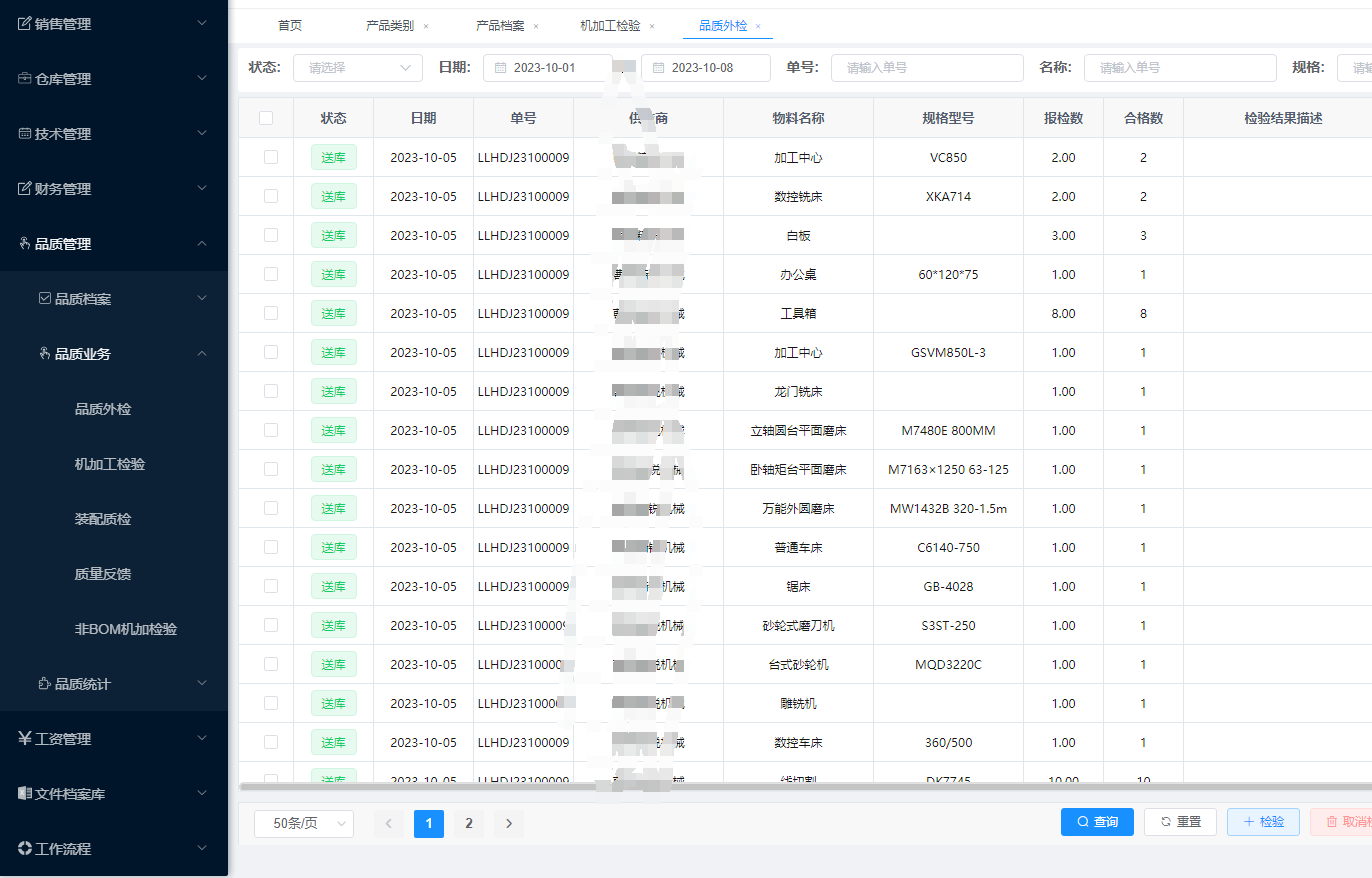Viewport: 1372px width, 878px height.
Task: Click the 名称 input field
Action: point(1180,68)
